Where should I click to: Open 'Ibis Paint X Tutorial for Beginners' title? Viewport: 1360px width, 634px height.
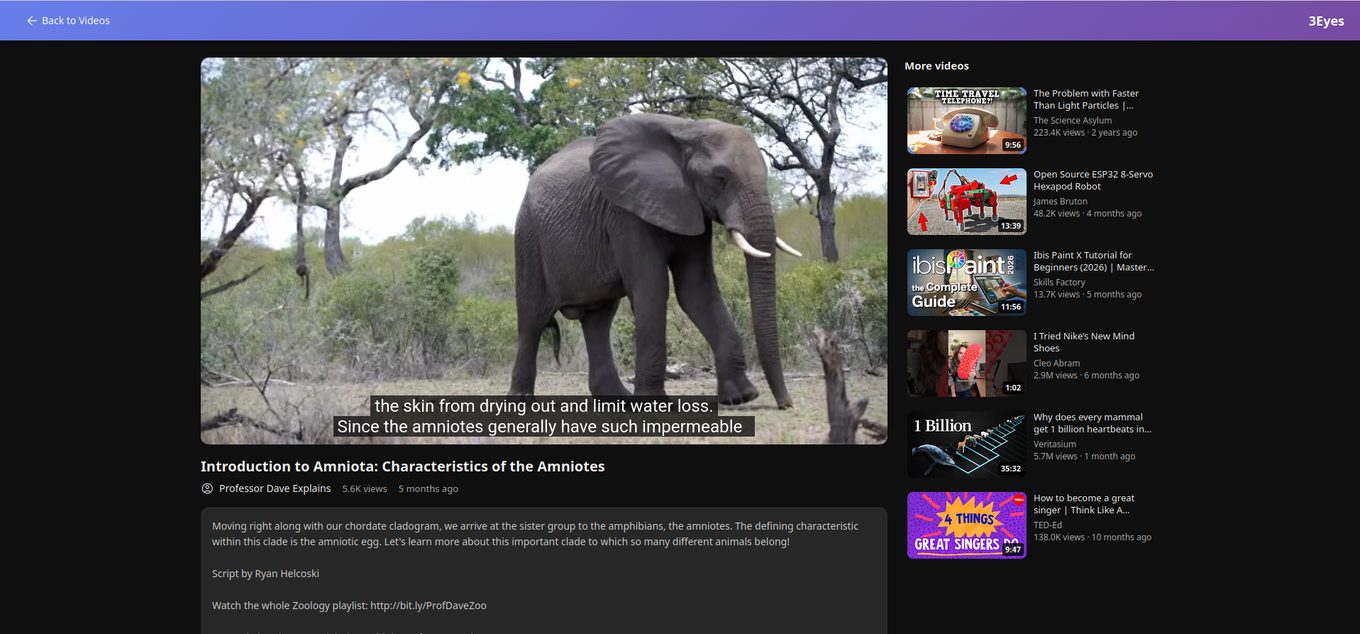tap(1093, 261)
